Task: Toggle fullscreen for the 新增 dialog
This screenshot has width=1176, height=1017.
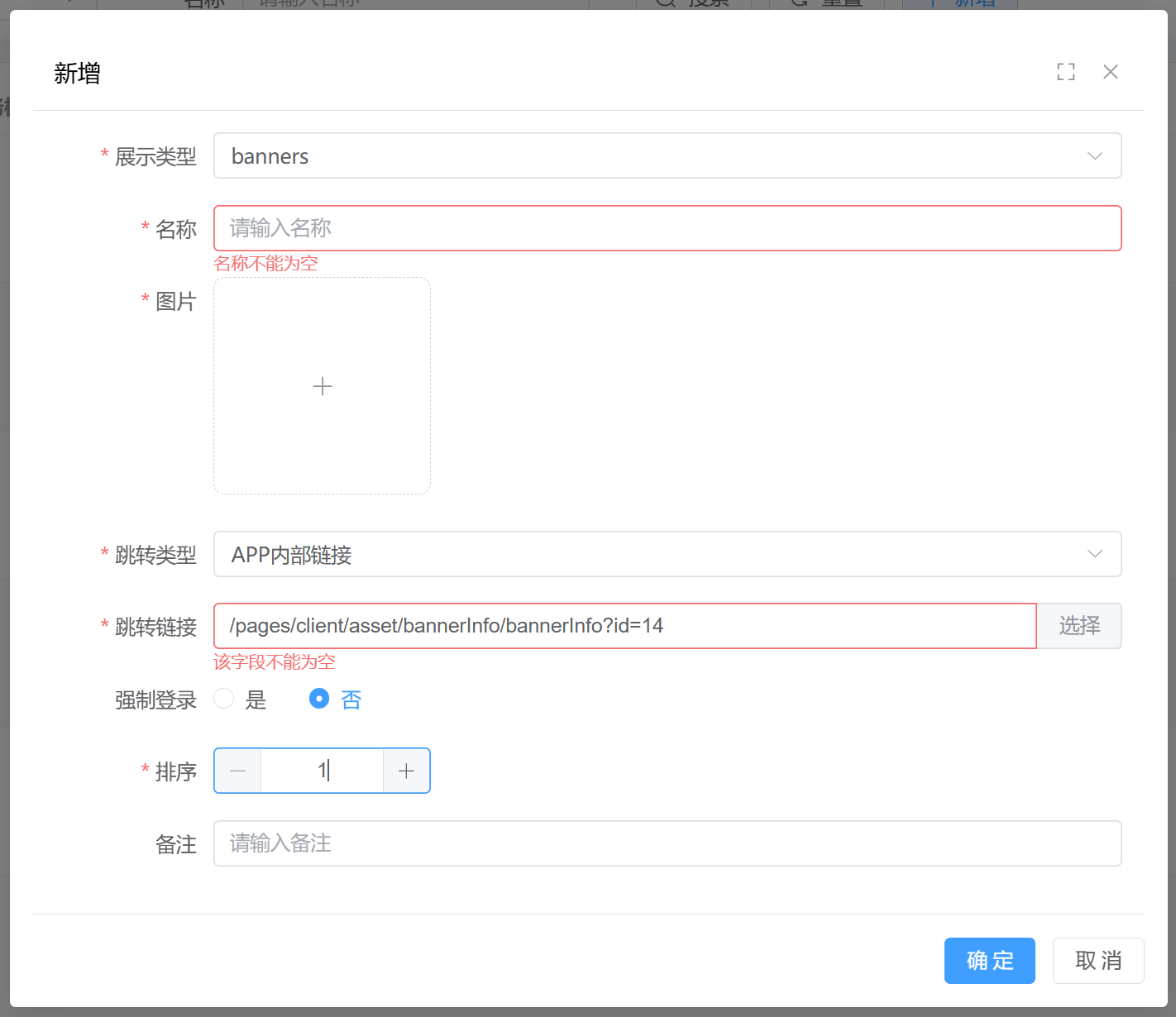Action: pos(1066,72)
